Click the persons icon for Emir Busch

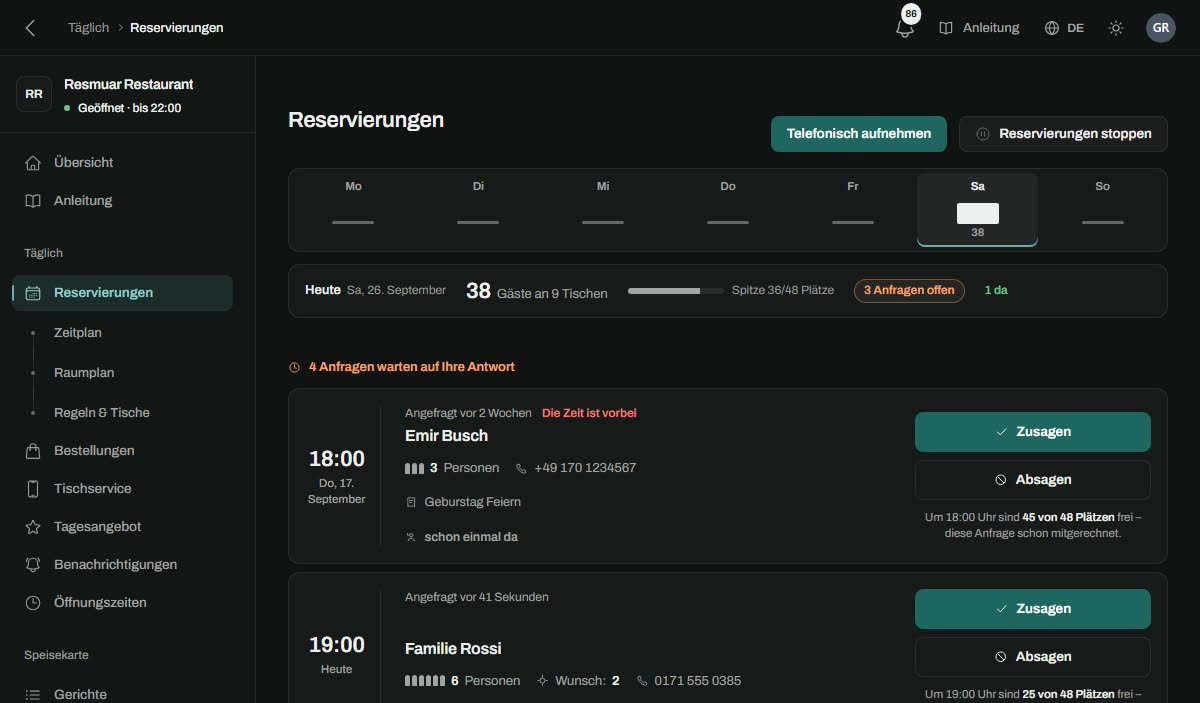tap(415, 468)
